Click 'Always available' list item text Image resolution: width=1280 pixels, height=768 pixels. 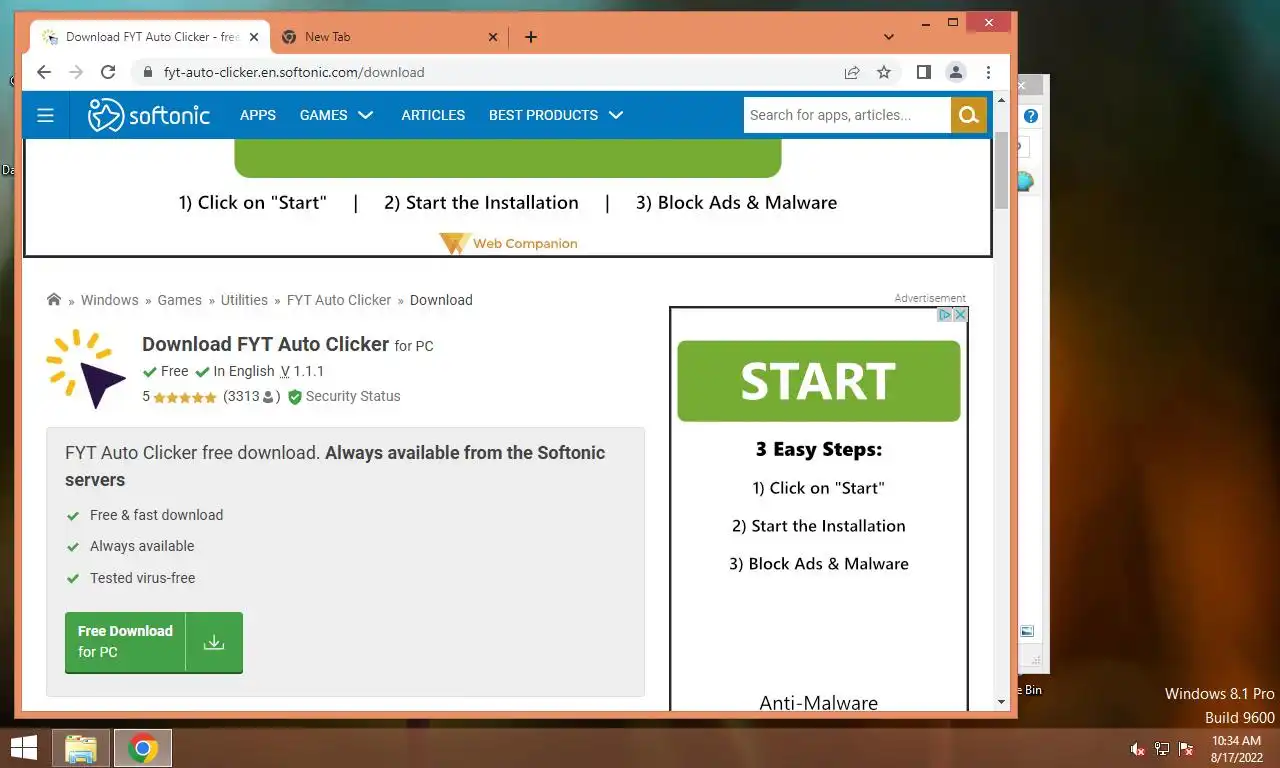pos(142,546)
